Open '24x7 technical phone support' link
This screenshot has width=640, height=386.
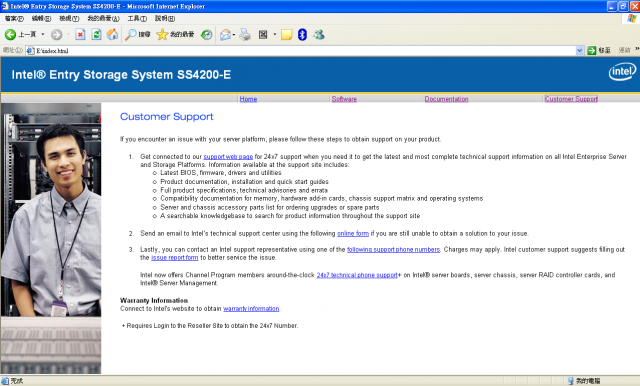357,275
